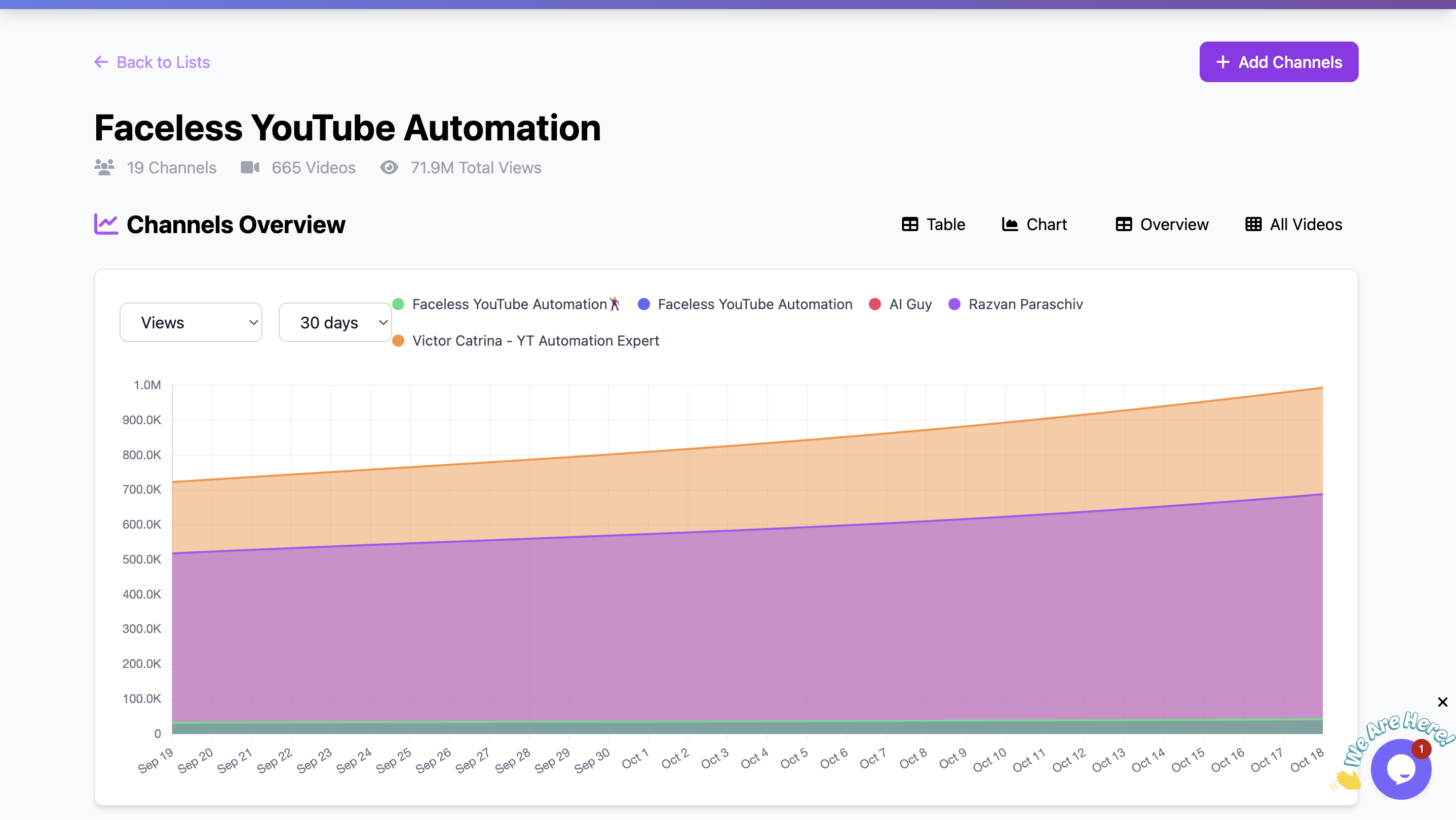Open the chat bubble widget

pos(1400,770)
